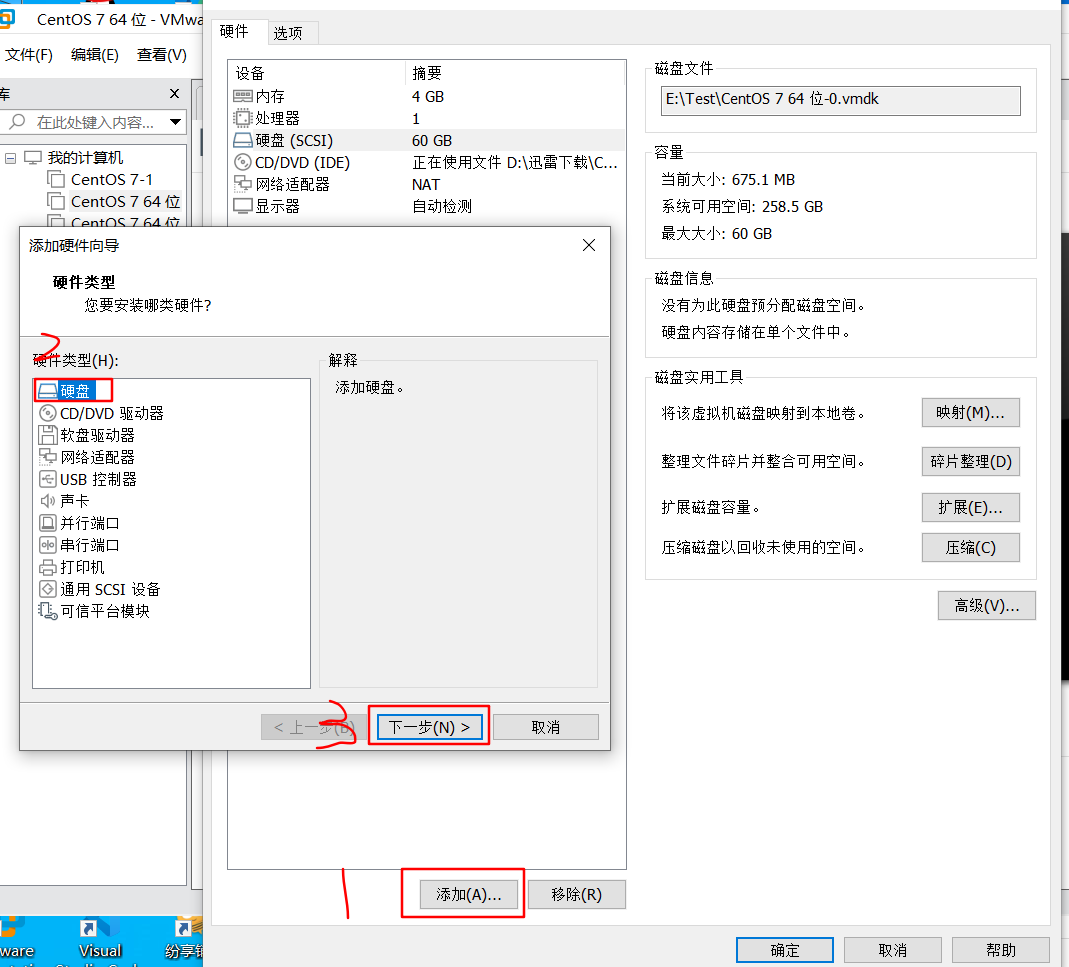This screenshot has width=1069, height=967.
Task: Click the 设备 column header
Action: click(x=250, y=73)
